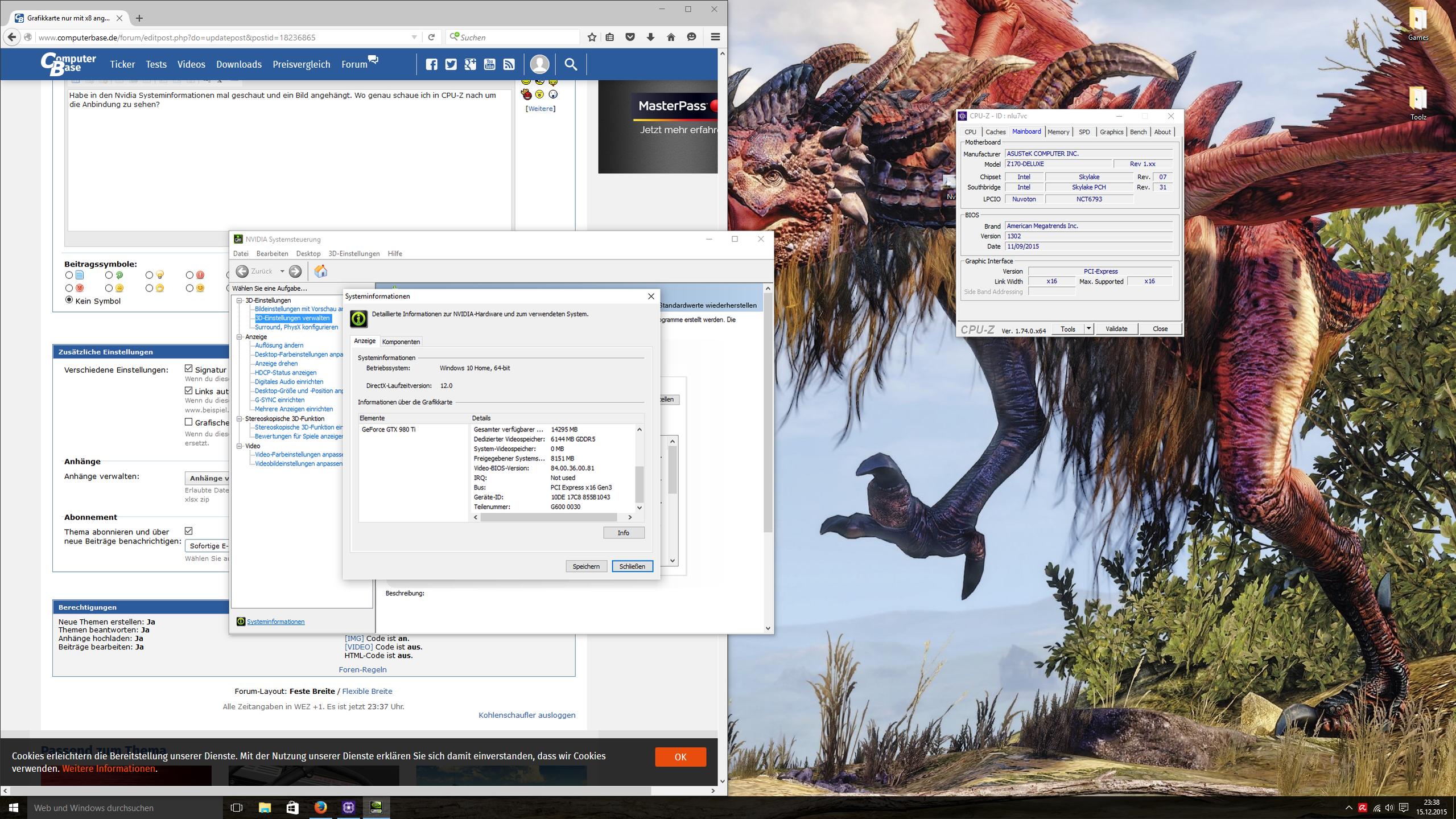Click the RSS feed icon in header
The image size is (1456, 819).
coord(509,64)
